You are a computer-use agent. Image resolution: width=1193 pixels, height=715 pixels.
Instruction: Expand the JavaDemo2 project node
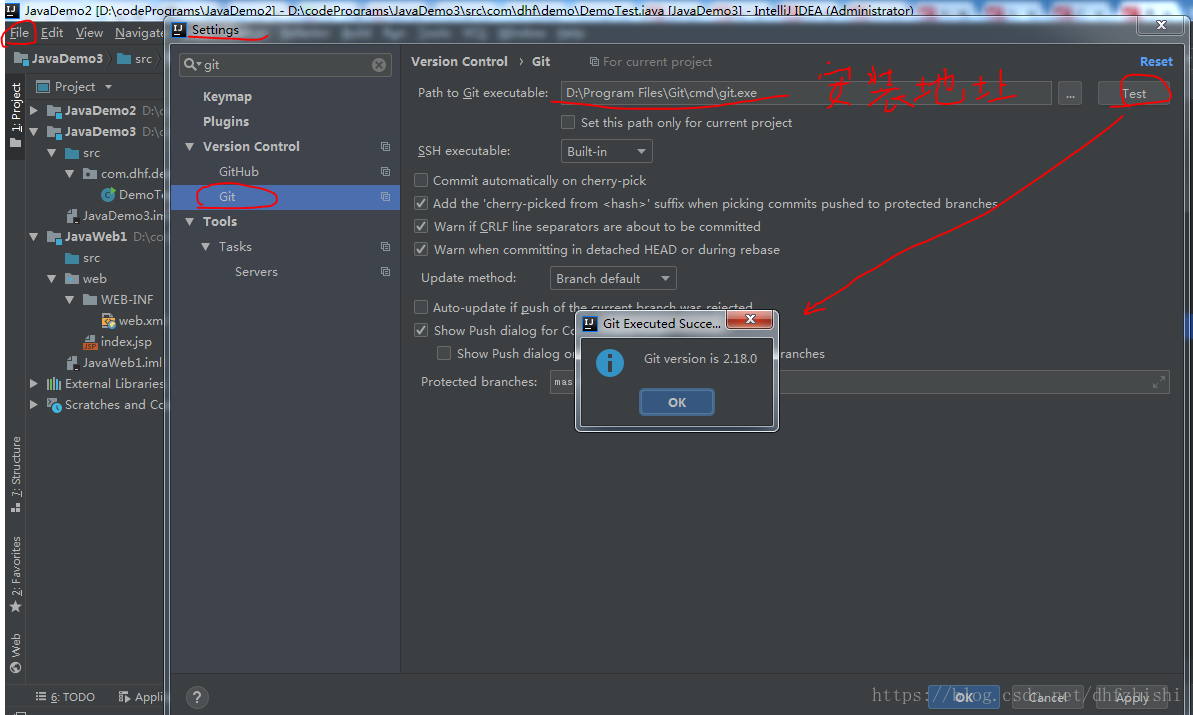tap(33, 111)
